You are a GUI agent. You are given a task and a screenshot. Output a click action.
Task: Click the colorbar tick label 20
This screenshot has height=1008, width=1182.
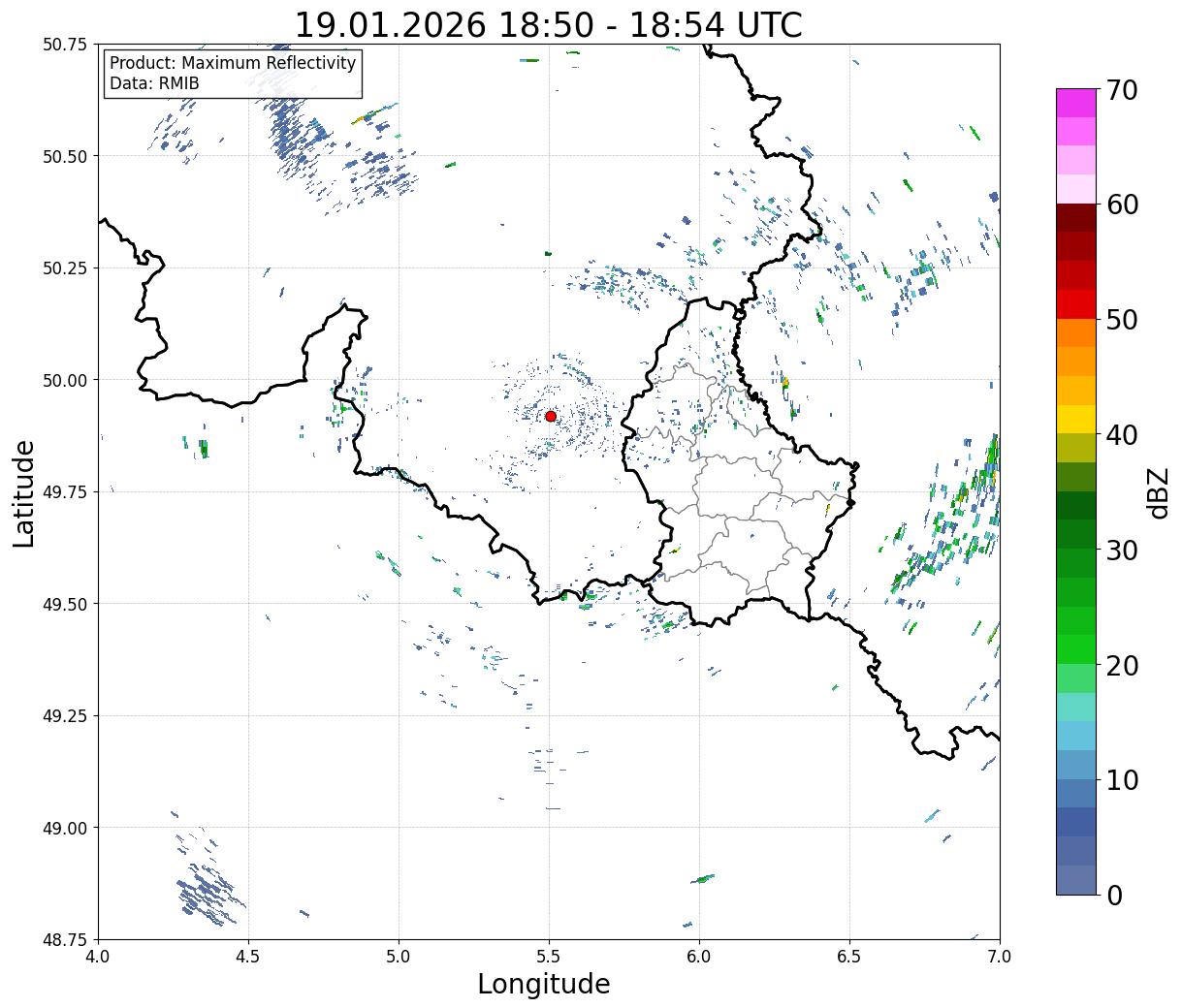pyautogui.click(x=1121, y=665)
